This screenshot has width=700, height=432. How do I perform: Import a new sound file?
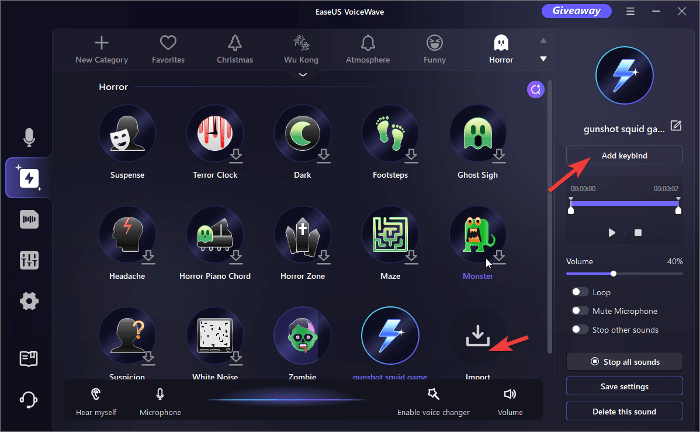(478, 335)
